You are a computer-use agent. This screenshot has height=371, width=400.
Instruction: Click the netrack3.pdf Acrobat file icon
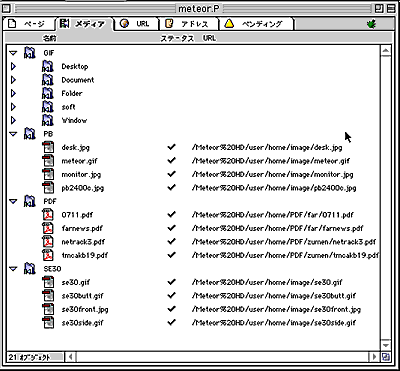pos(48,242)
